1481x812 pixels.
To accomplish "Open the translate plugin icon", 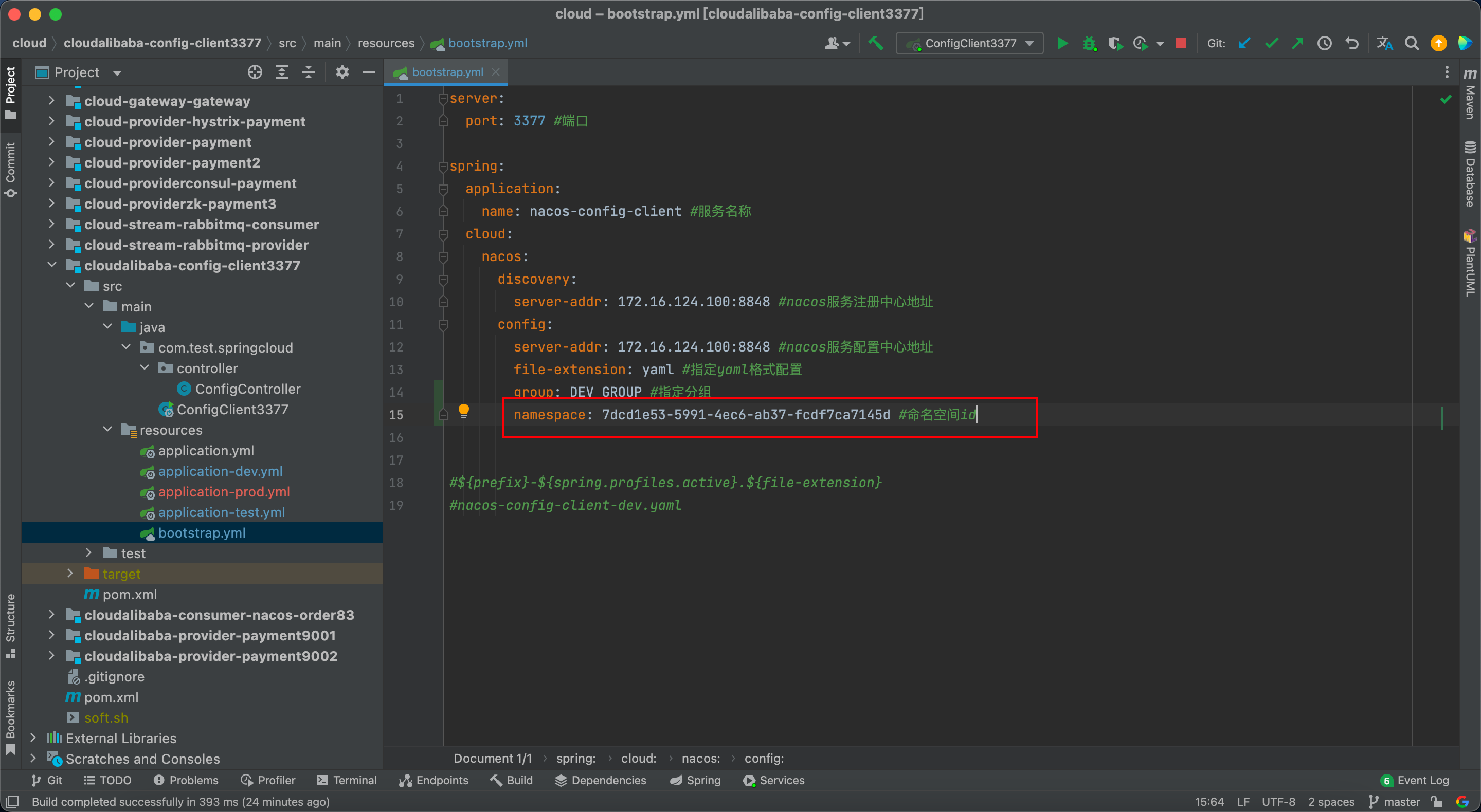I will point(1384,43).
